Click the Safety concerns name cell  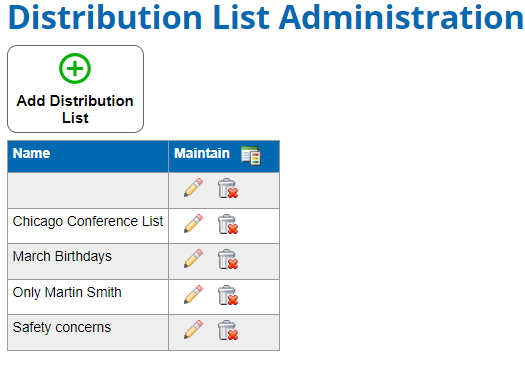tap(88, 332)
